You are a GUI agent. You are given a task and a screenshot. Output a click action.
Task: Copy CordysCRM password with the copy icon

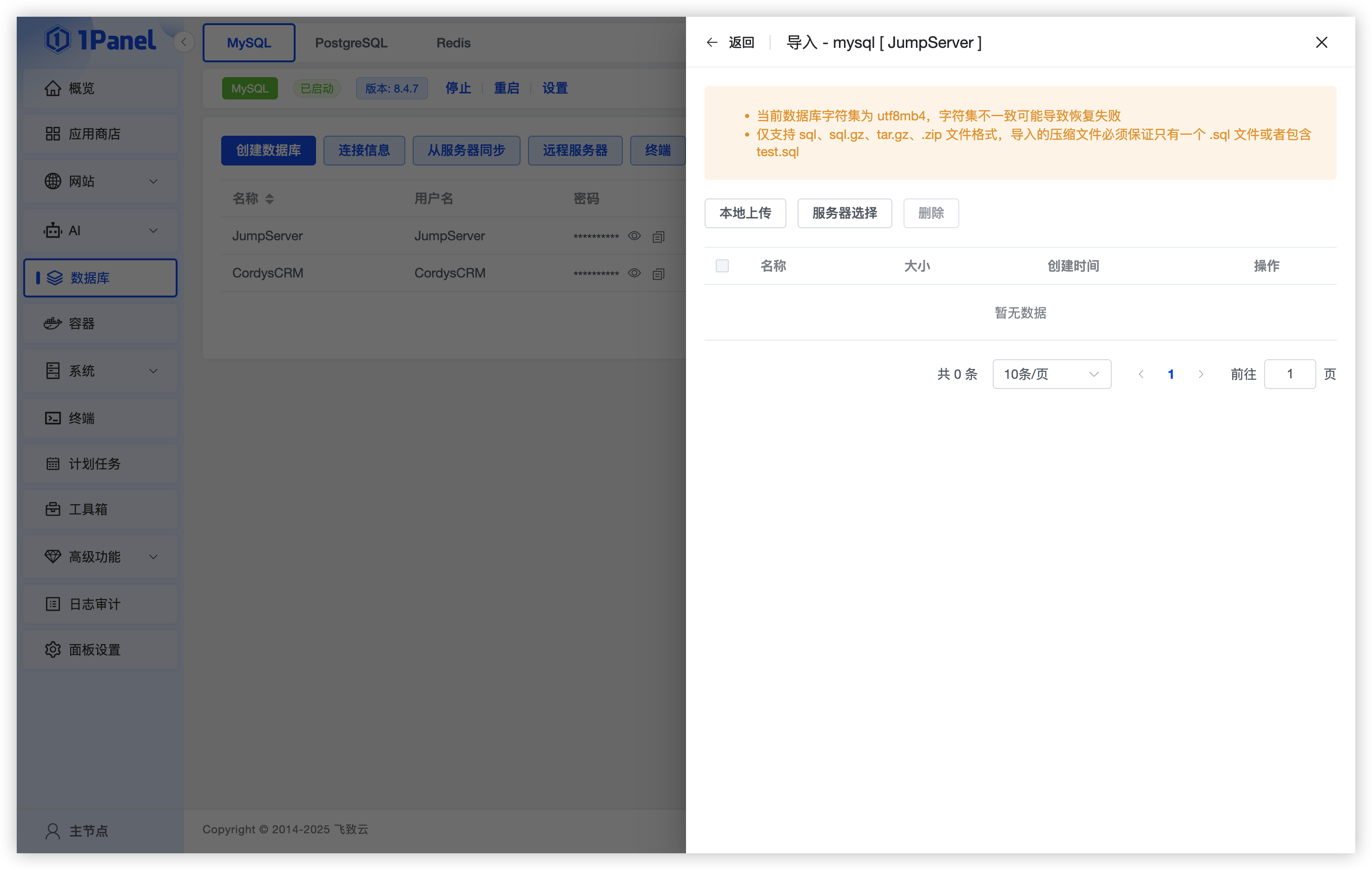pos(658,274)
